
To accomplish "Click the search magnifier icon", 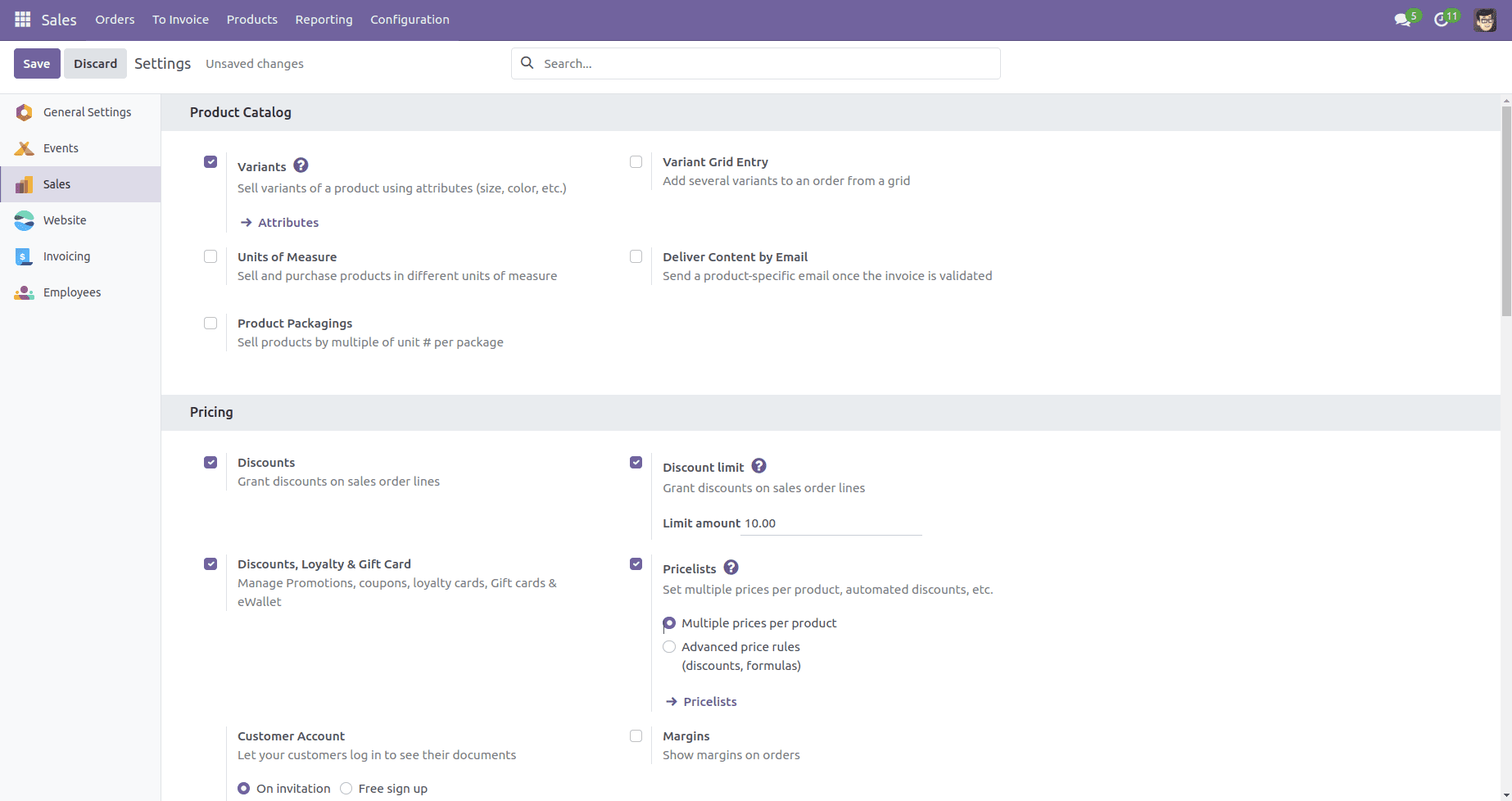I will (x=527, y=63).
